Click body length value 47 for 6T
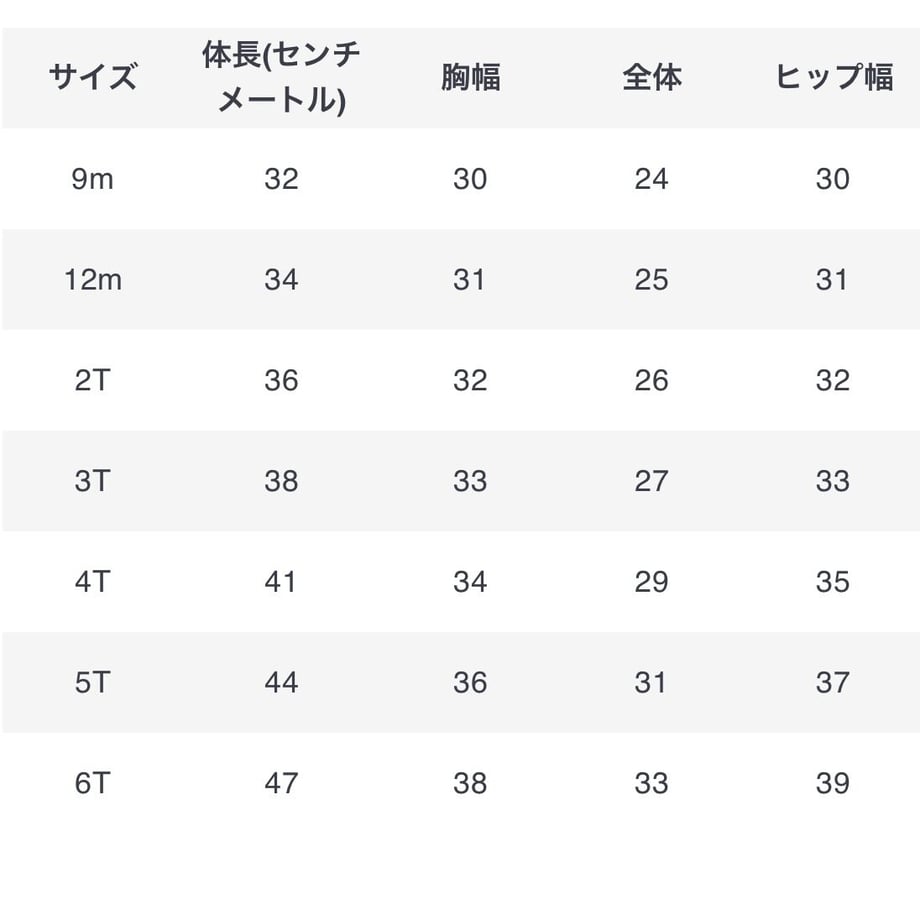 click(281, 784)
